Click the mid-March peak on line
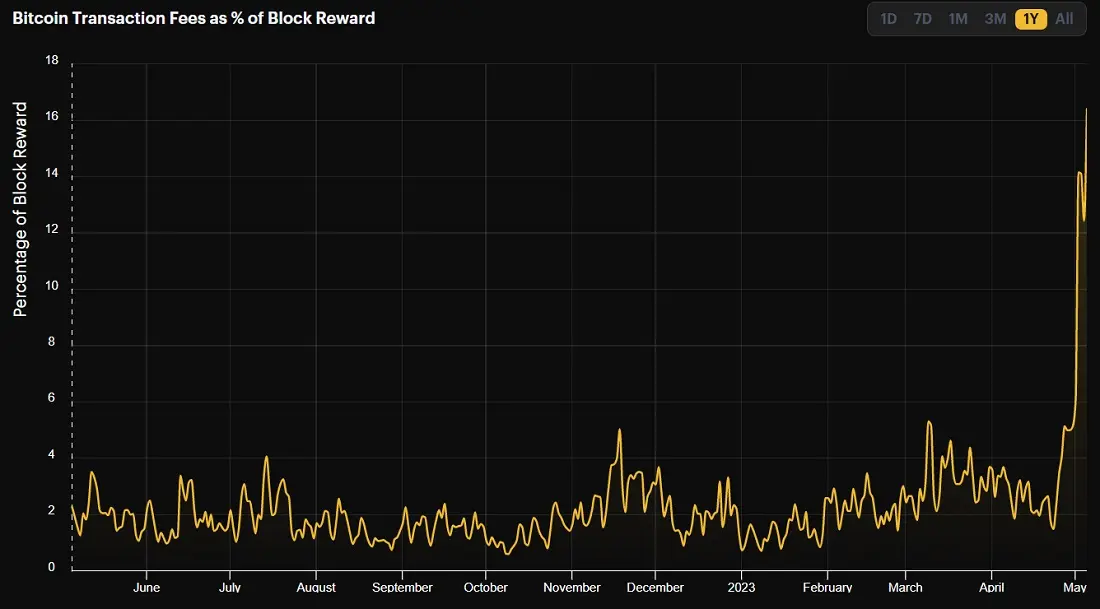The image size is (1100, 609). [x=929, y=422]
